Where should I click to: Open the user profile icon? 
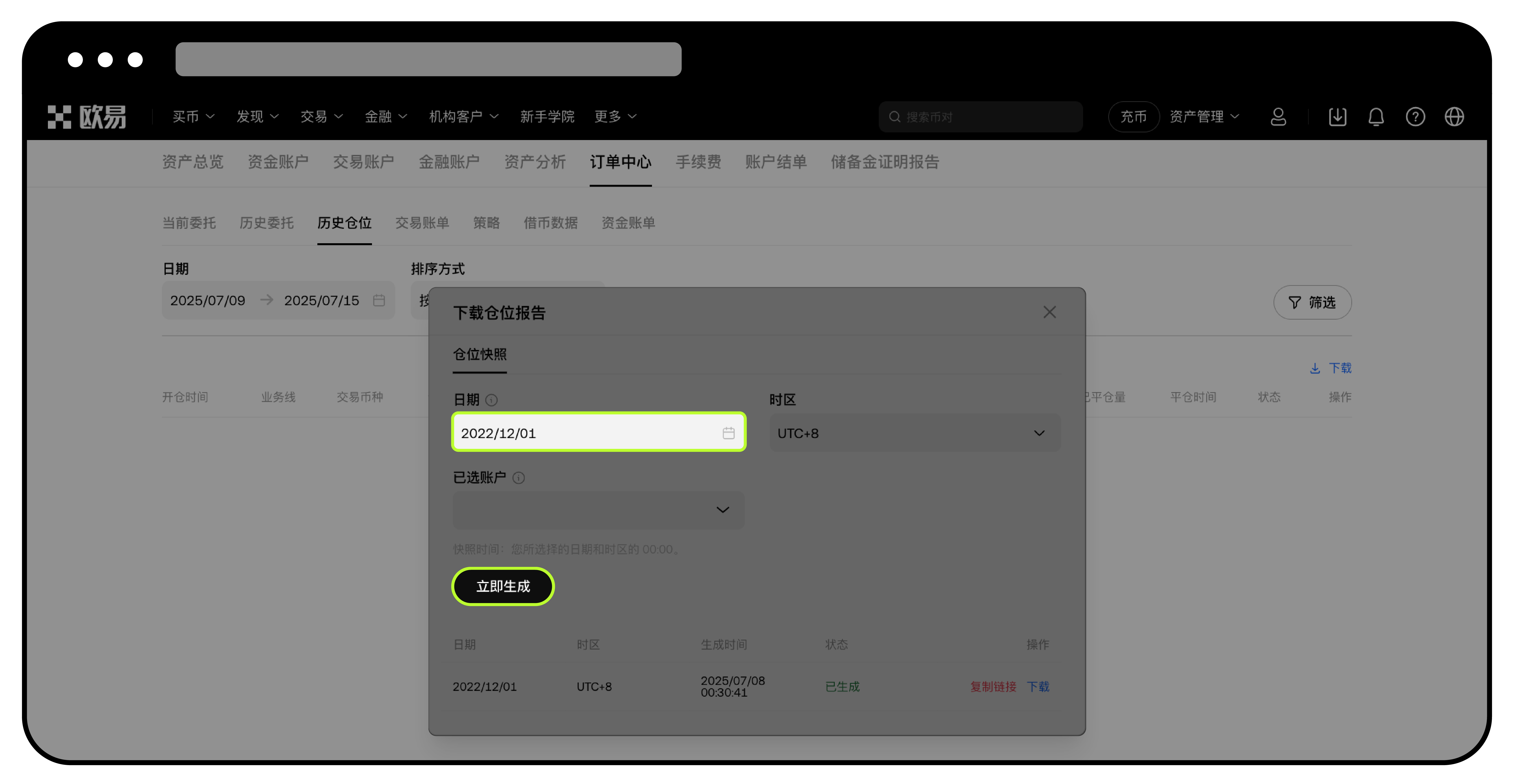point(1278,117)
